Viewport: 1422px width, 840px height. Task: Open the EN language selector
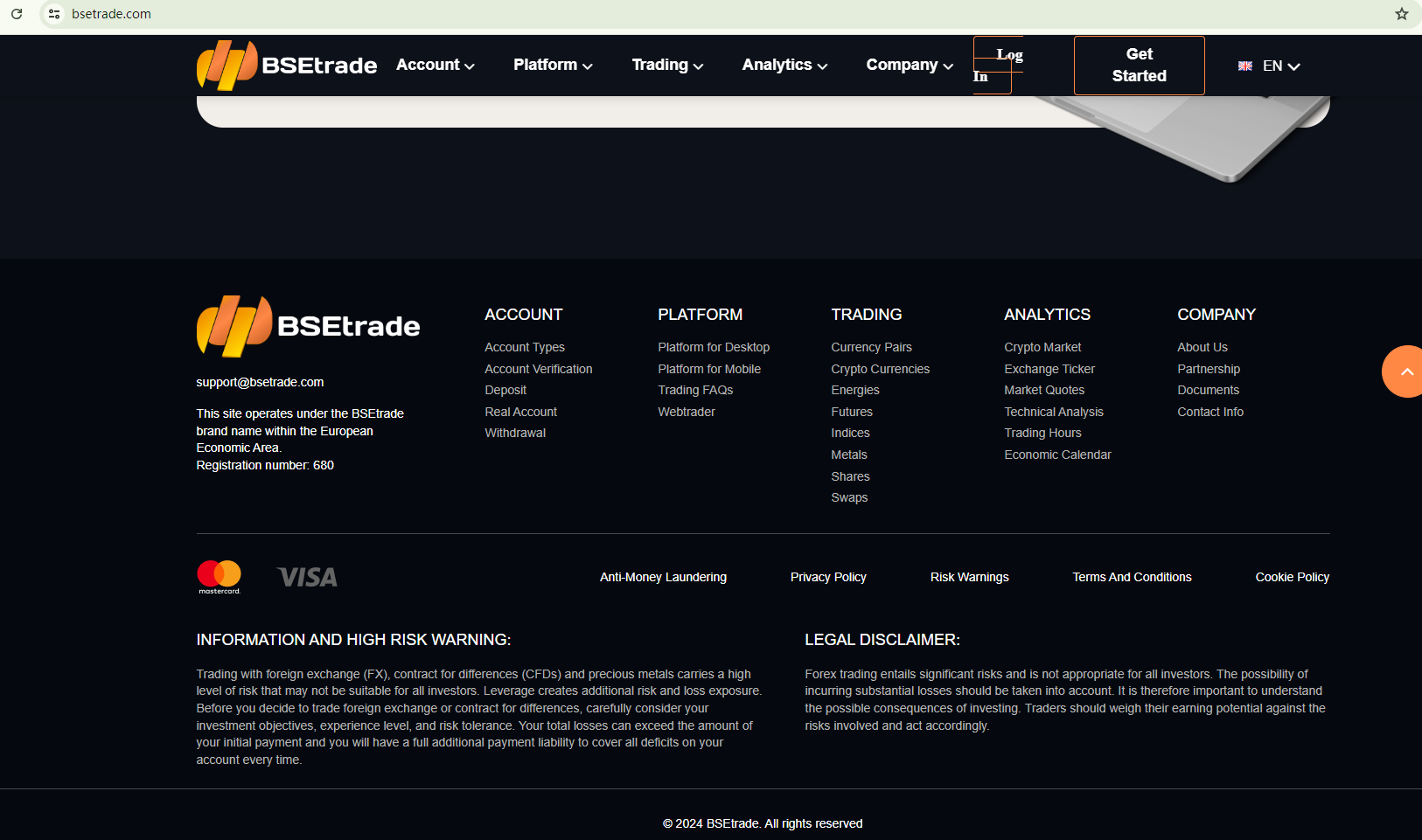click(1270, 66)
